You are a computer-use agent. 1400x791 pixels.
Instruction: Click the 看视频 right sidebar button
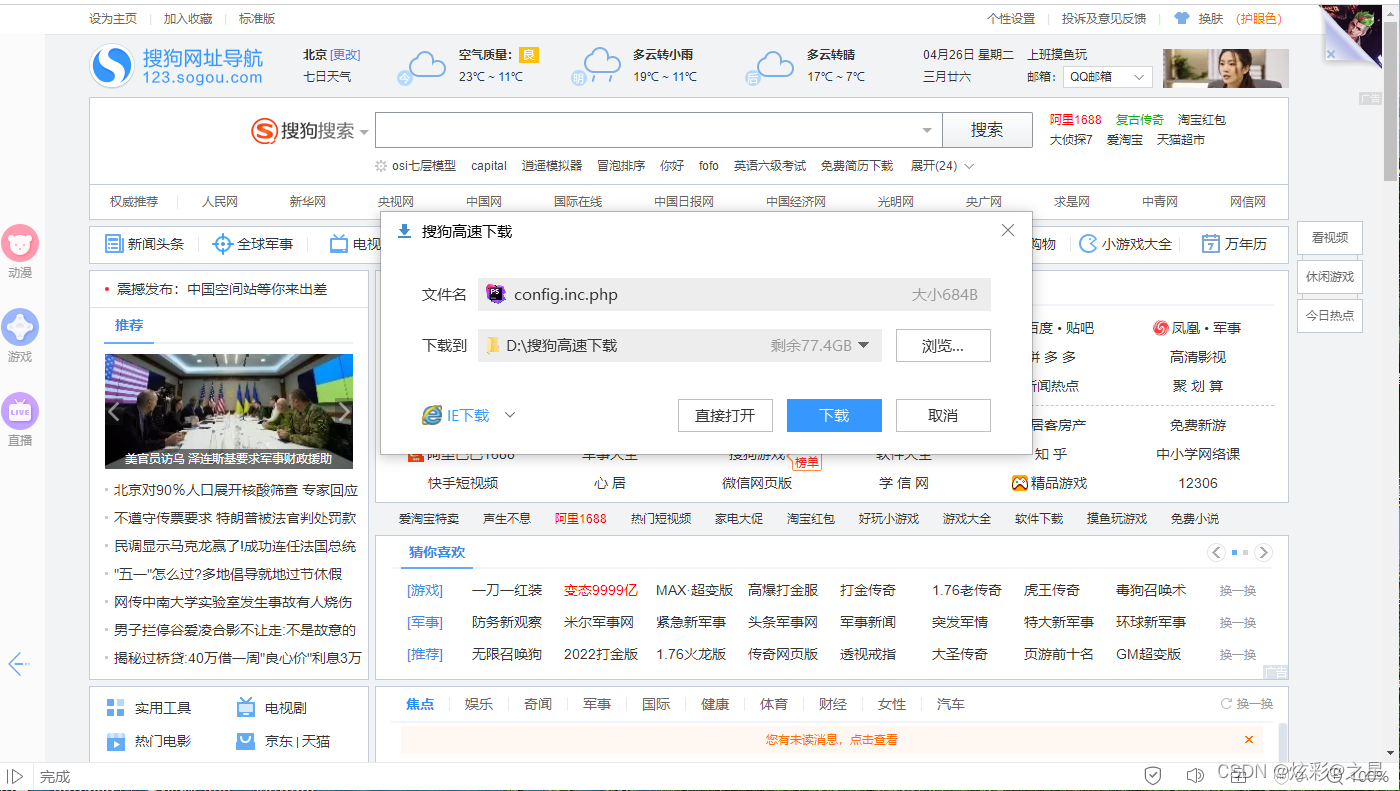coord(1330,238)
